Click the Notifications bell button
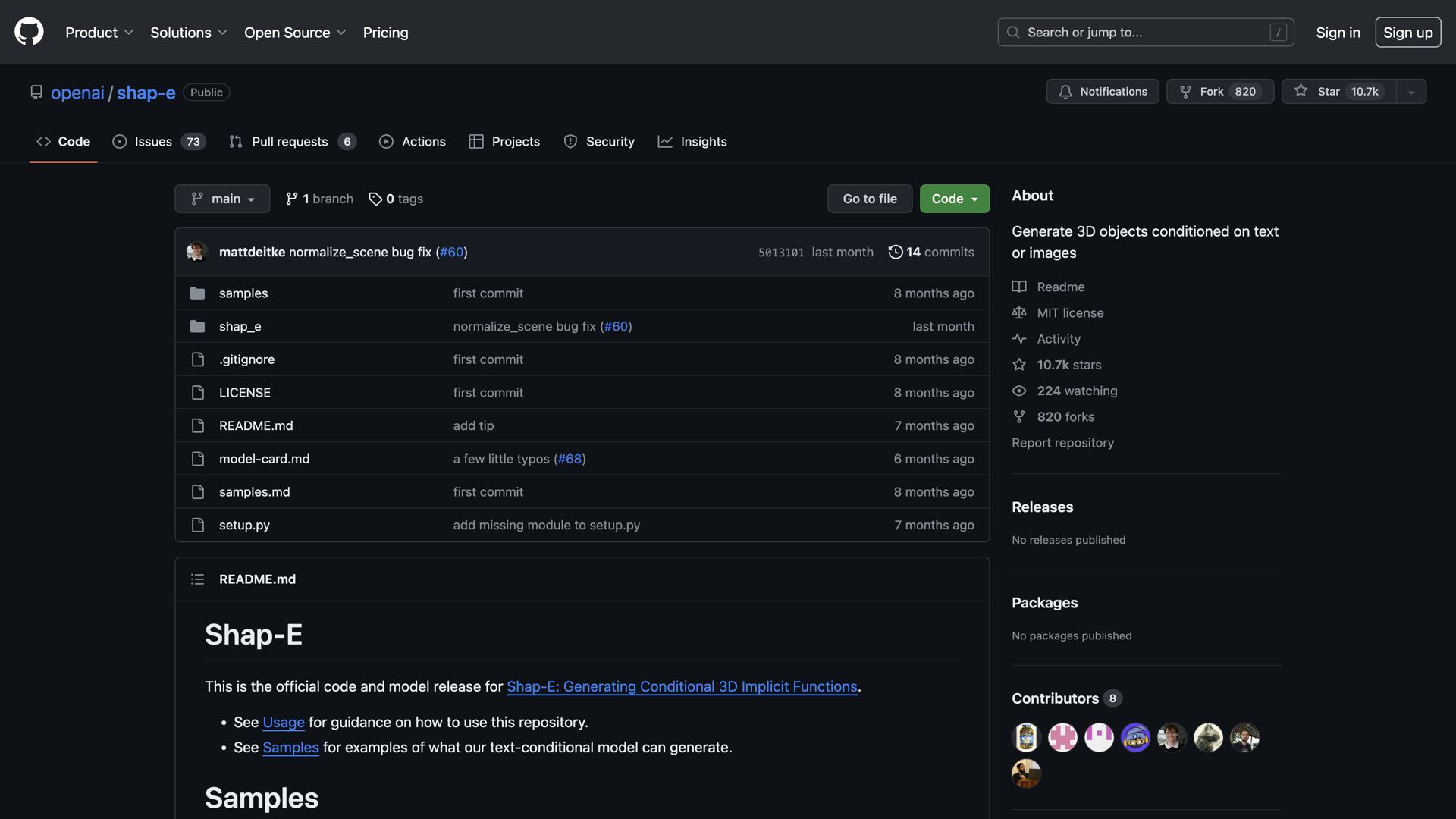This screenshot has height=819, width=1456. pyautogui.click(x=1103, y=92)
